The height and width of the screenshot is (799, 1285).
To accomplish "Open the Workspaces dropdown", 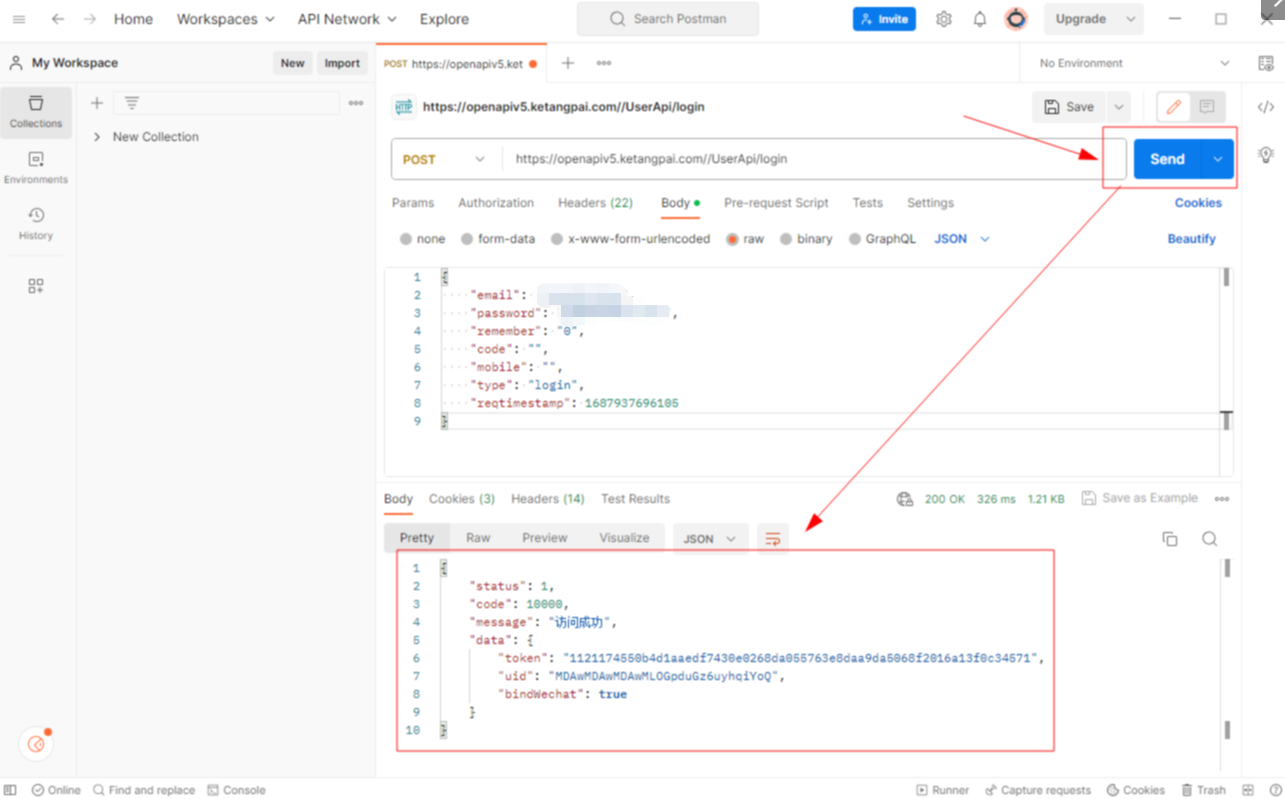I will point(226,19).
